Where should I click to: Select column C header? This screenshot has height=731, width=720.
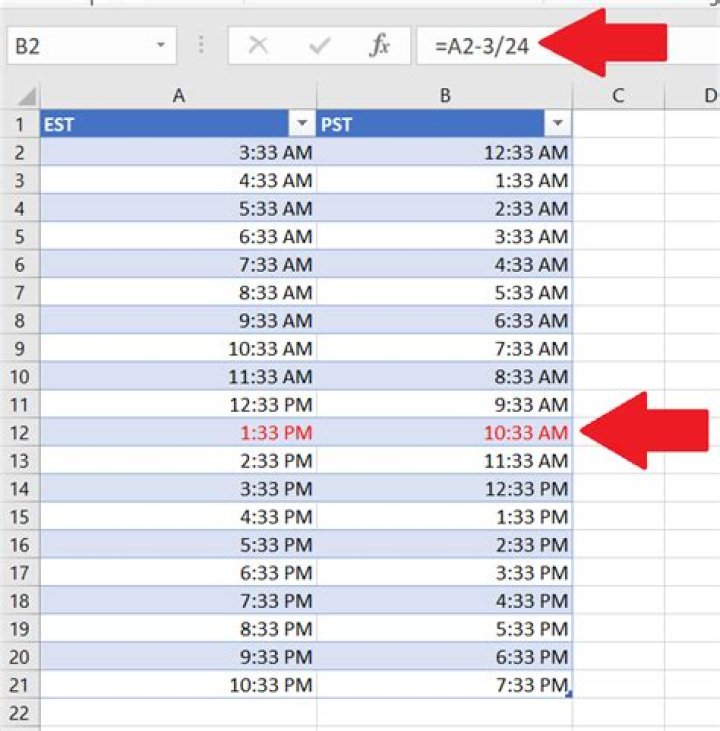(x=617, y=96)
